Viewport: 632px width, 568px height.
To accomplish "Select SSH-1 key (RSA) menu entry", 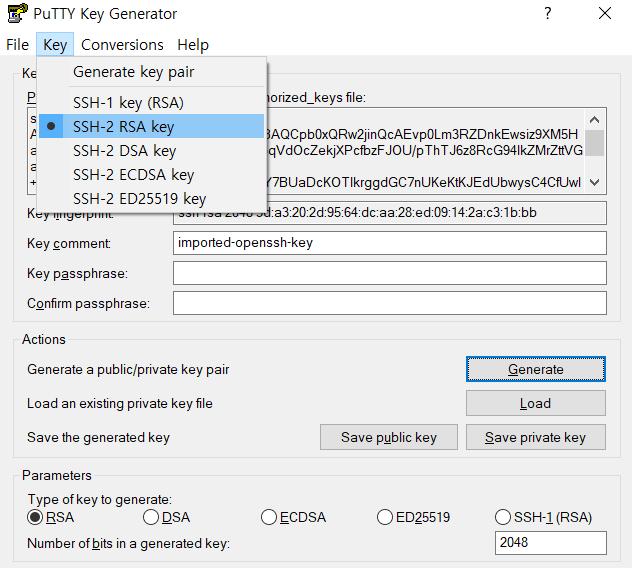I will pos(152,102).
